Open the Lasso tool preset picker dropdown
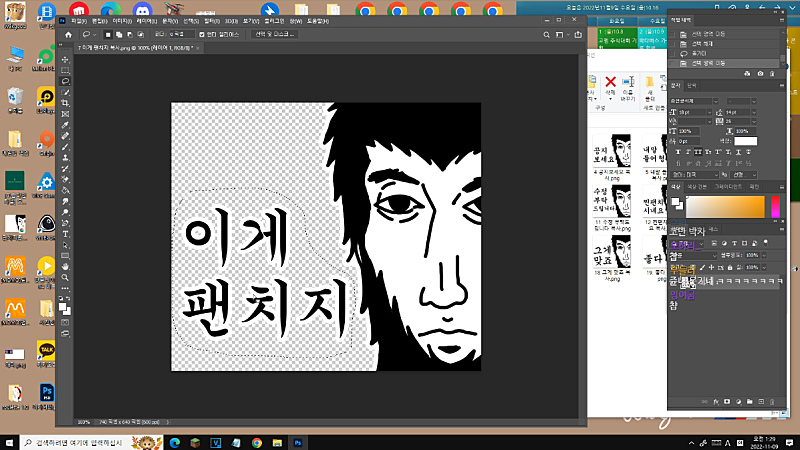Viewport: 800px width, 450px height. [93, 33]
